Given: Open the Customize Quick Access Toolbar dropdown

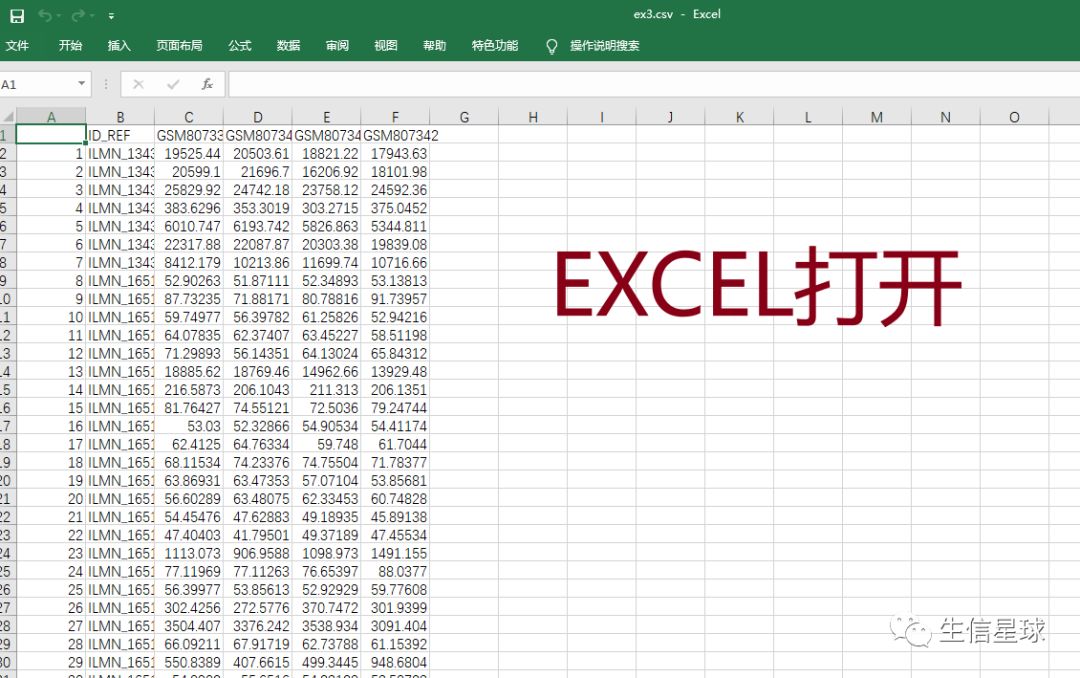Looking at the screenshot, I should point(112,16).
